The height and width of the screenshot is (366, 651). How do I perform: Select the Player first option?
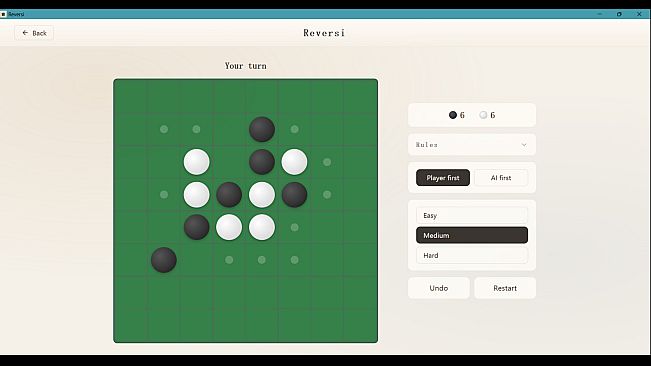[443, 178]
